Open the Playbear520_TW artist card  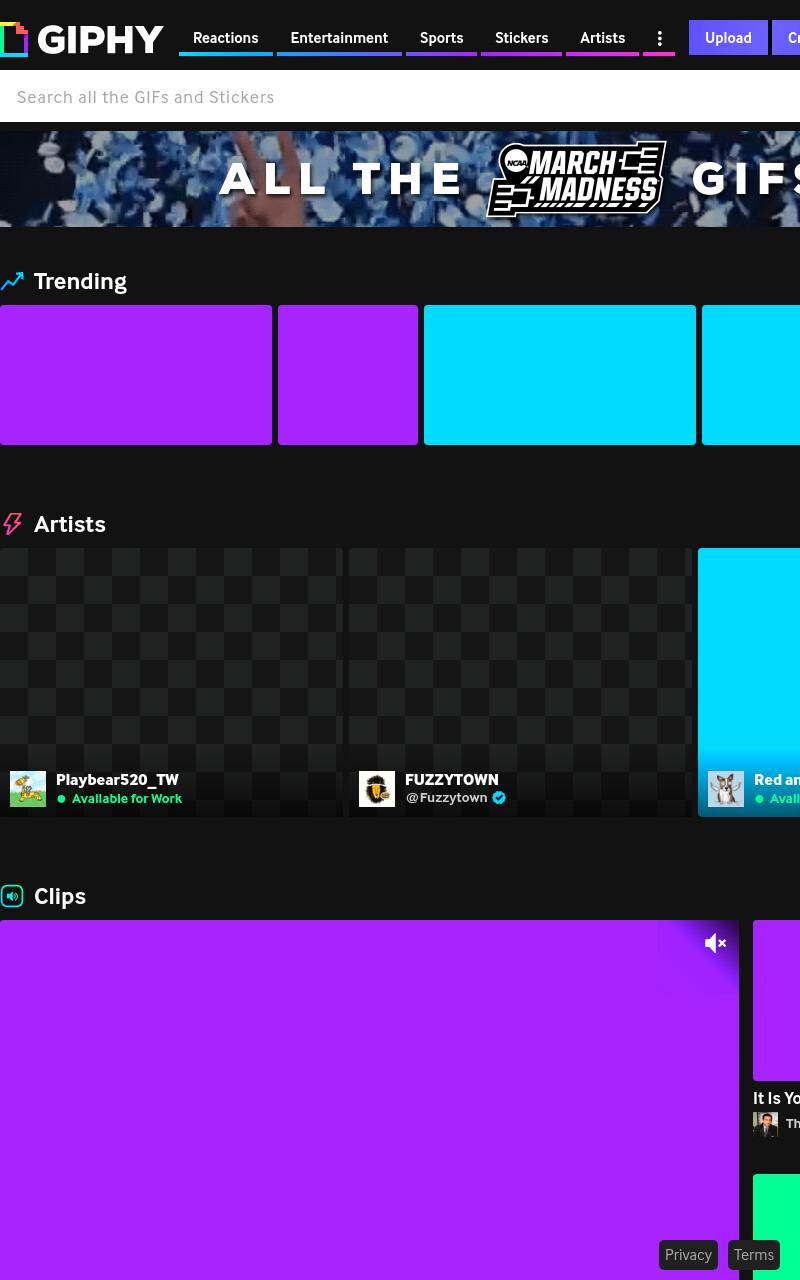[x=171, y=682]
